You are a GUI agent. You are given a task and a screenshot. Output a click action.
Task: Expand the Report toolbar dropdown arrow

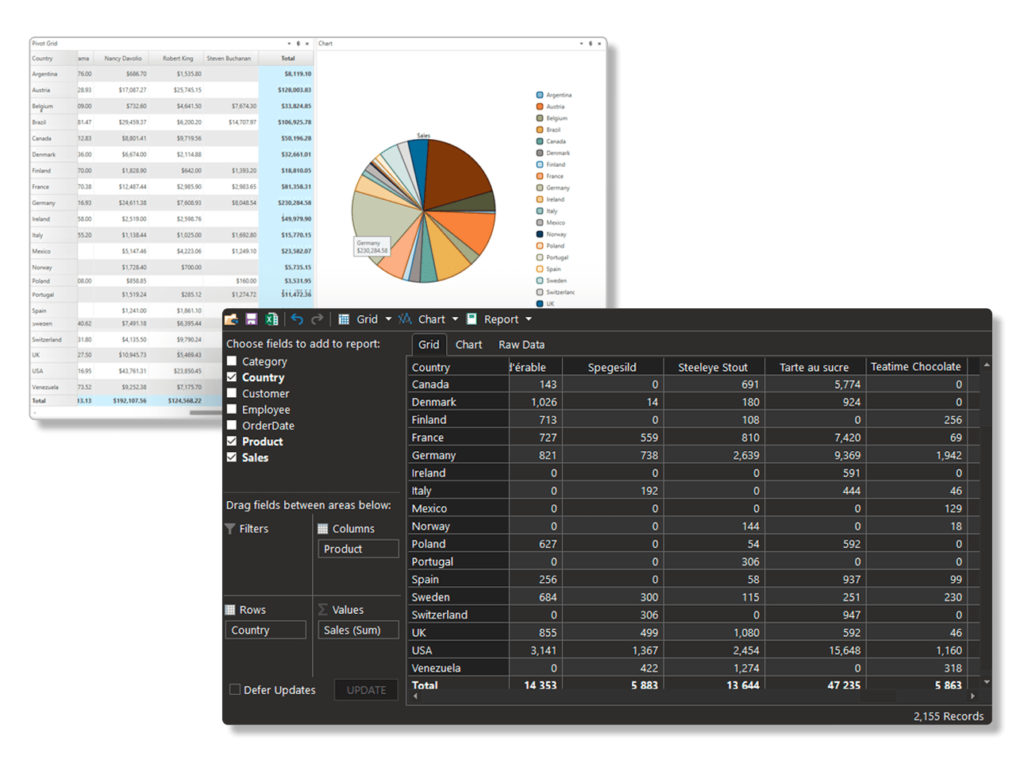(529, 320)
